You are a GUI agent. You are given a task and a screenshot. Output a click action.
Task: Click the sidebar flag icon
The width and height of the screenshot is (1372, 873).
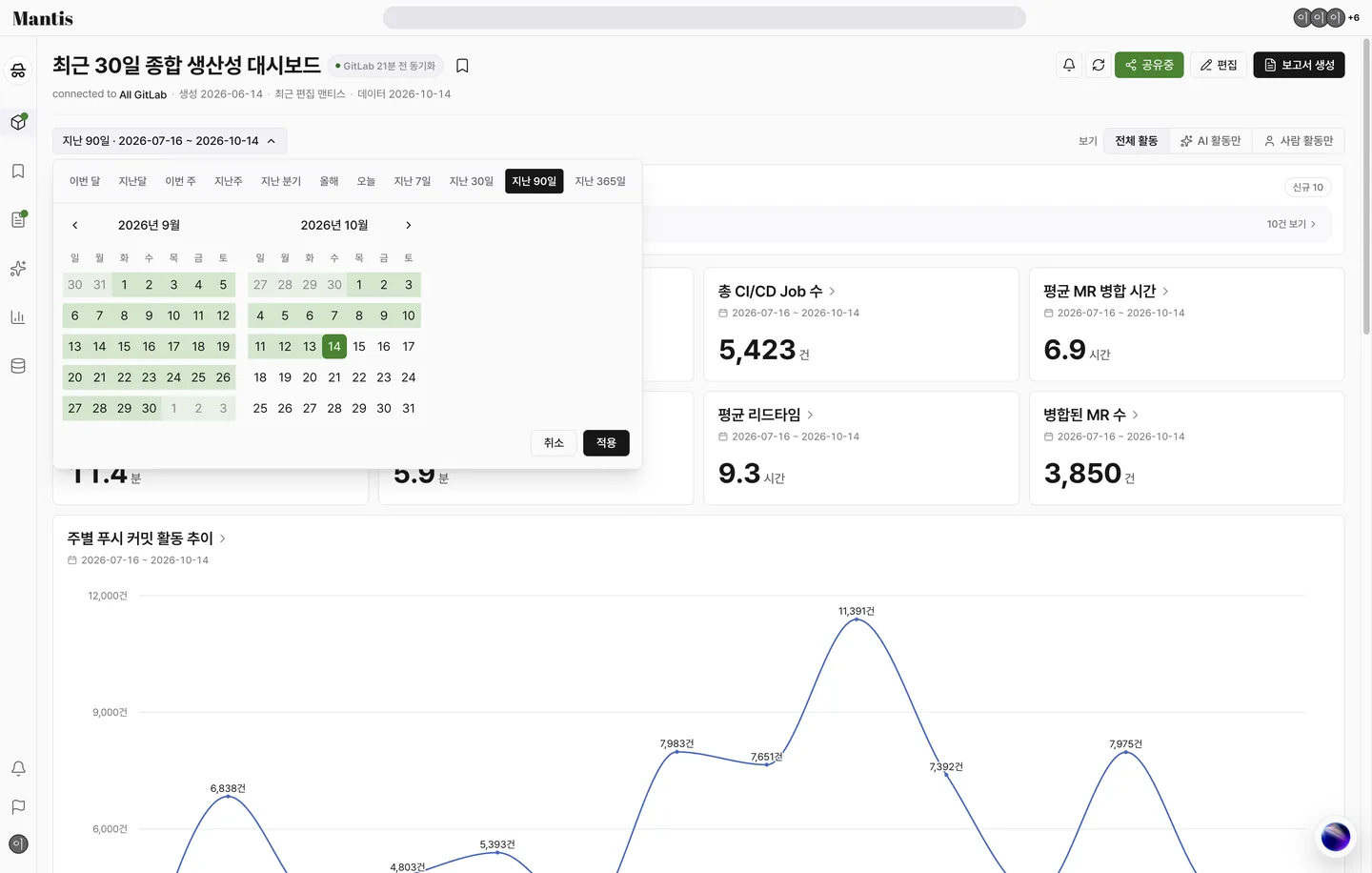pos(18,806)
